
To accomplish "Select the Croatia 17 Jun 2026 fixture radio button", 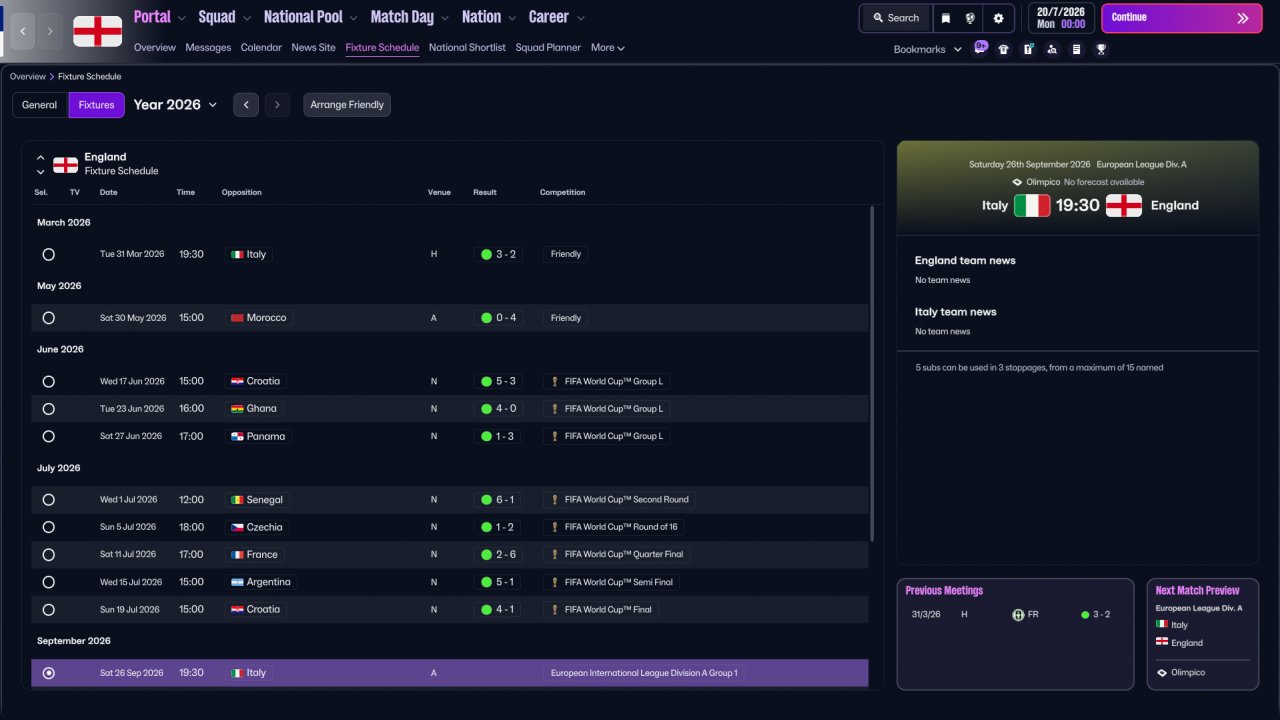I will point(48,382).
